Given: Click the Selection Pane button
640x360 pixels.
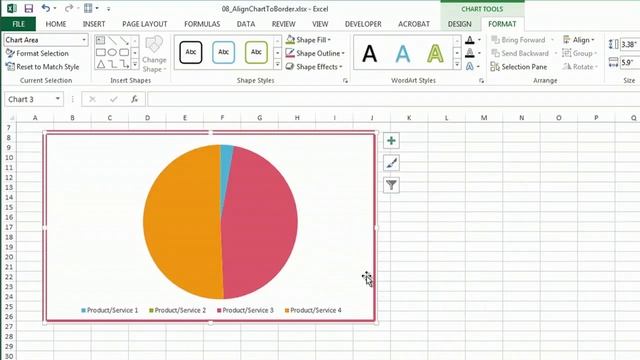Looking at the screenshot, I should click(x=519, y=67).
